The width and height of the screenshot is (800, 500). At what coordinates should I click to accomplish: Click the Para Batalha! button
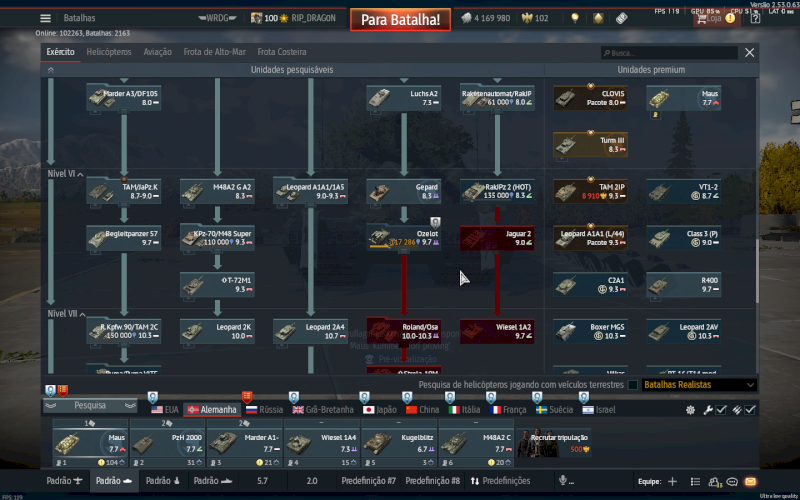coord(401,19)
